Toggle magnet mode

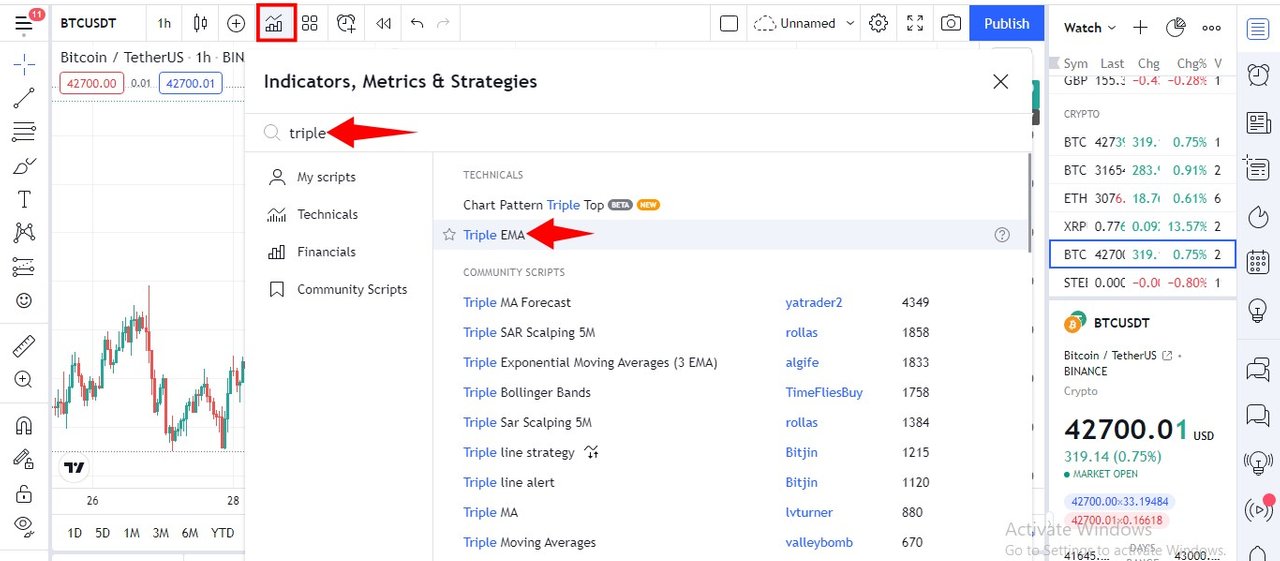click(x=24, y=425)
